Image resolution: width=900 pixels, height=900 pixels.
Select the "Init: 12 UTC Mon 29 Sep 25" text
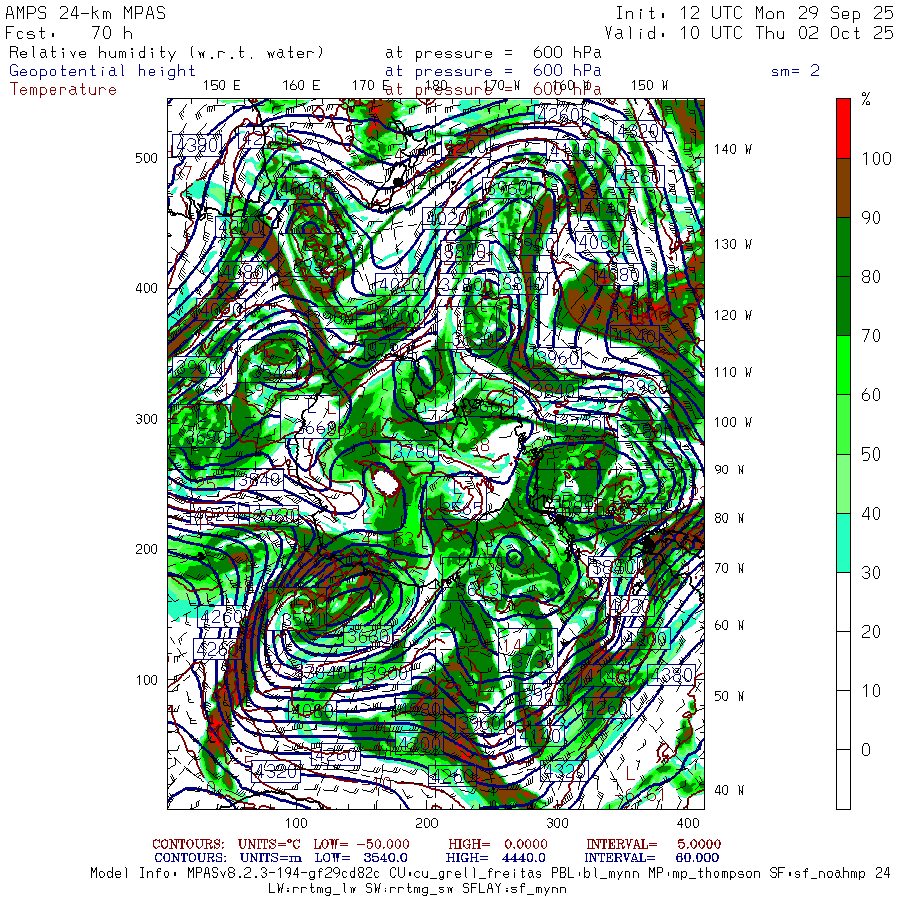pyautogui.click(x=754, y=13)
